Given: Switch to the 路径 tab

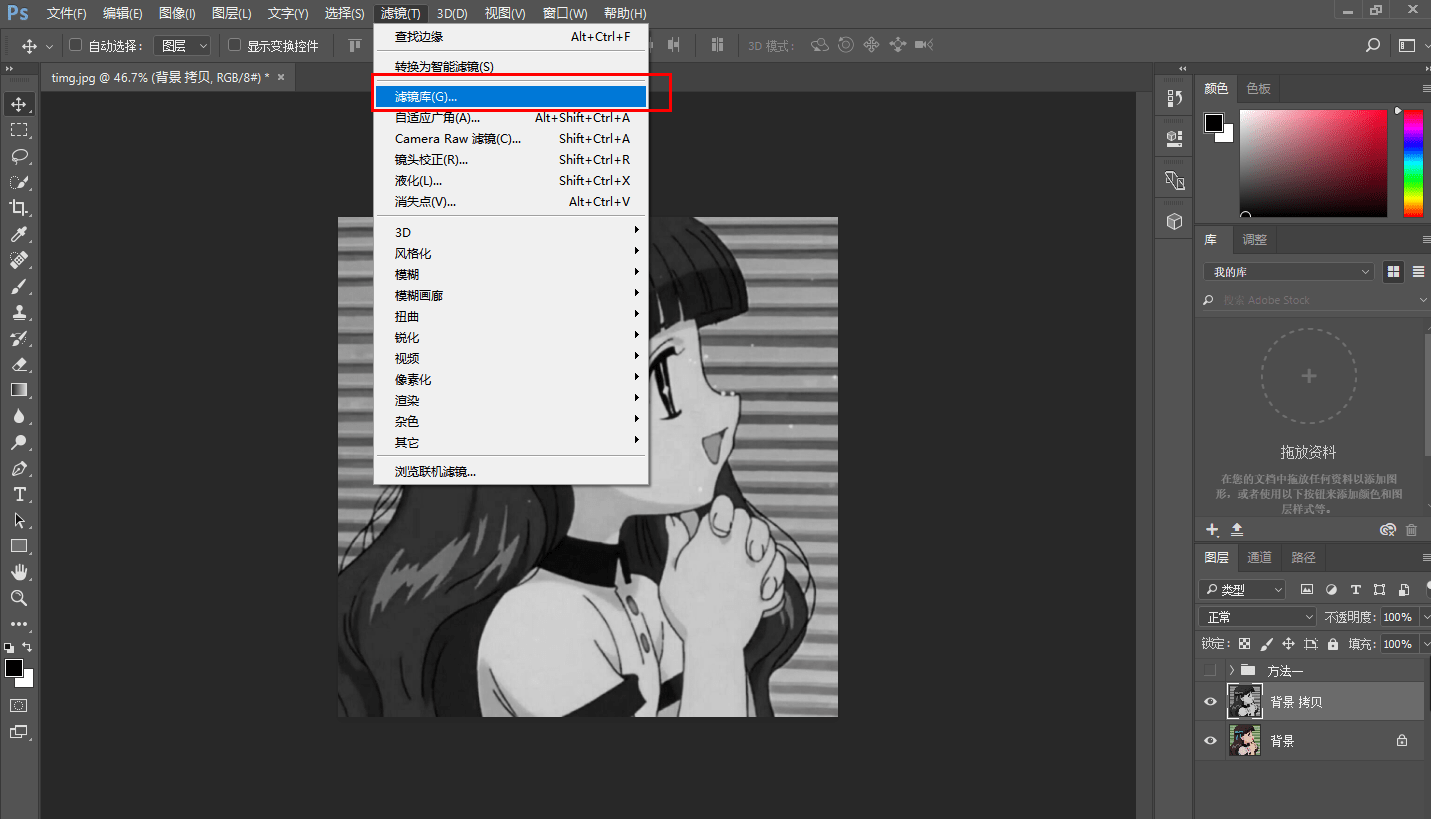Looking at the screenshot, I should (x=1303, y=557).
